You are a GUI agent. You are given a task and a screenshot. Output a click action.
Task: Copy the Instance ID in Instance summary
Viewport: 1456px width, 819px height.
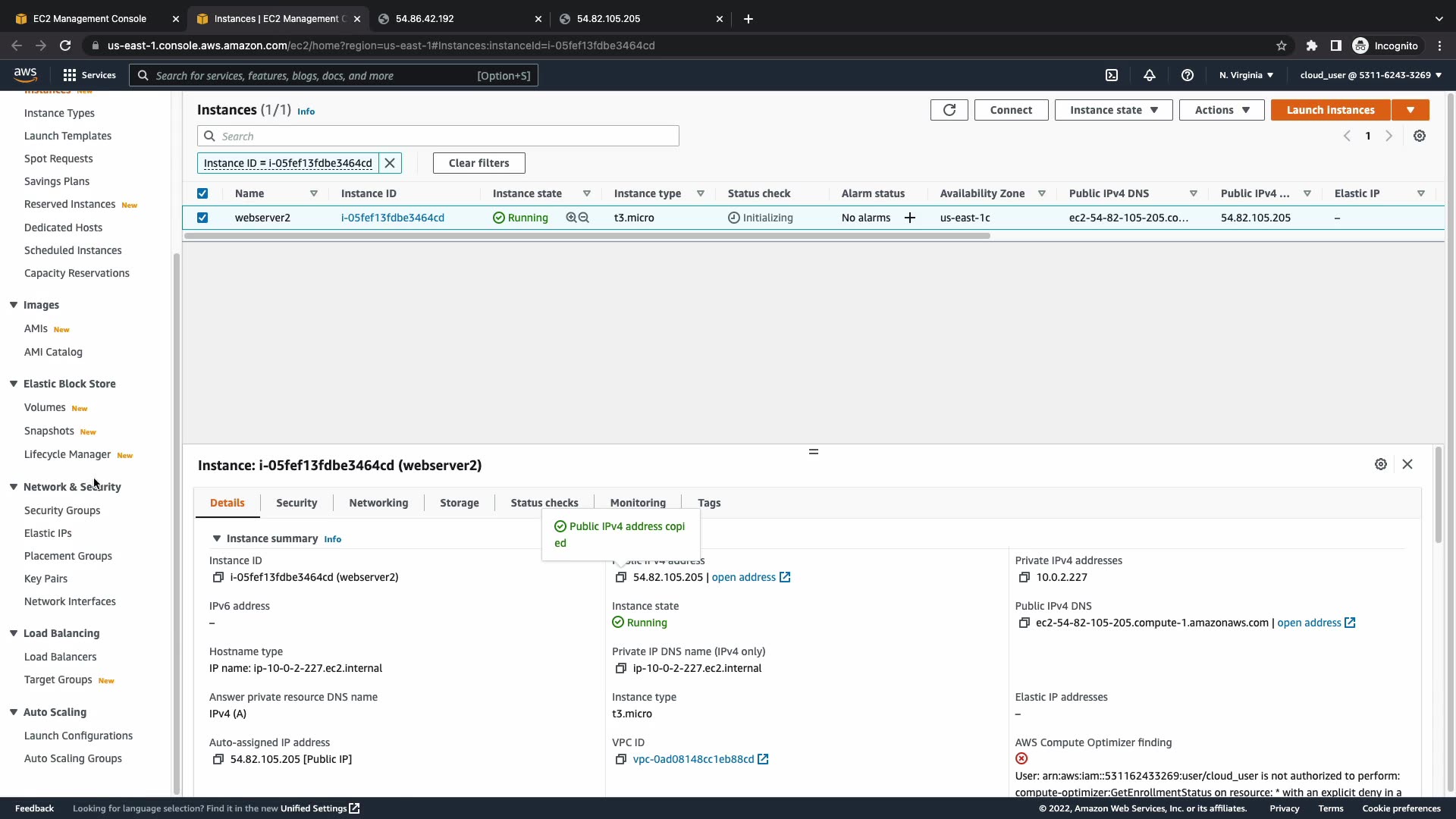click(x=218, y=578)
